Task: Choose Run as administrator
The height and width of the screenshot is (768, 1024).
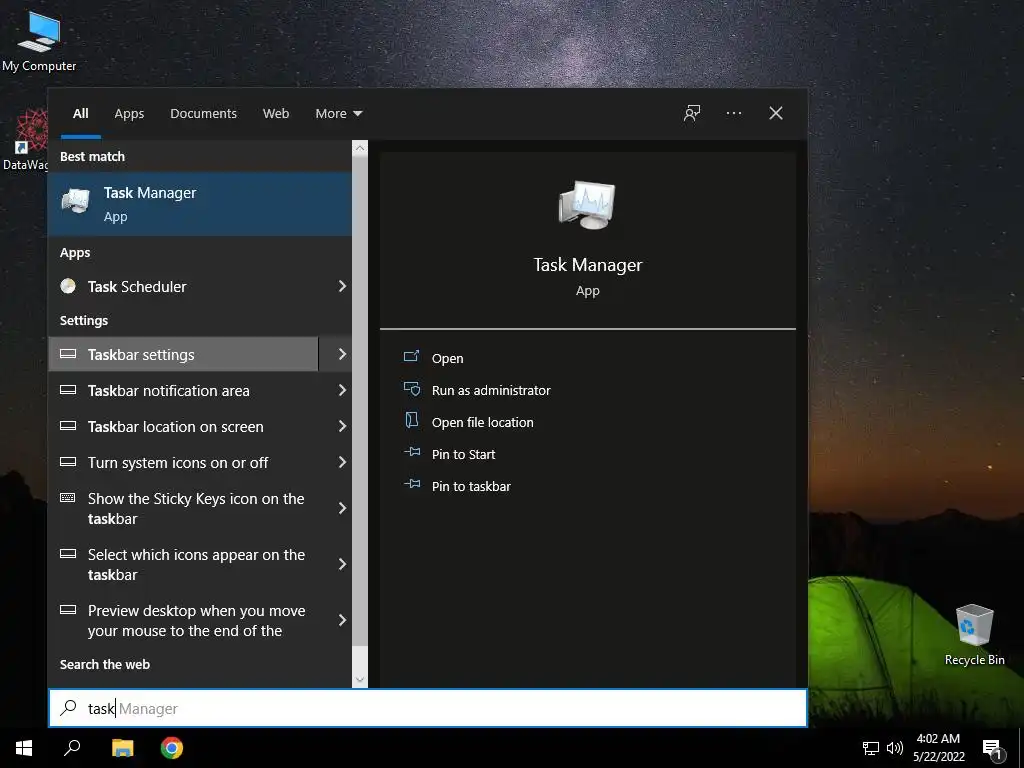Action: pos(491,390)
